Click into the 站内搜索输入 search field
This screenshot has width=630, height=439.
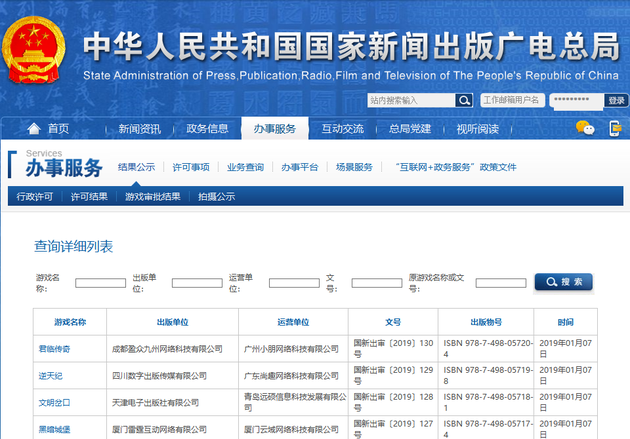click(x=410, y=100)
